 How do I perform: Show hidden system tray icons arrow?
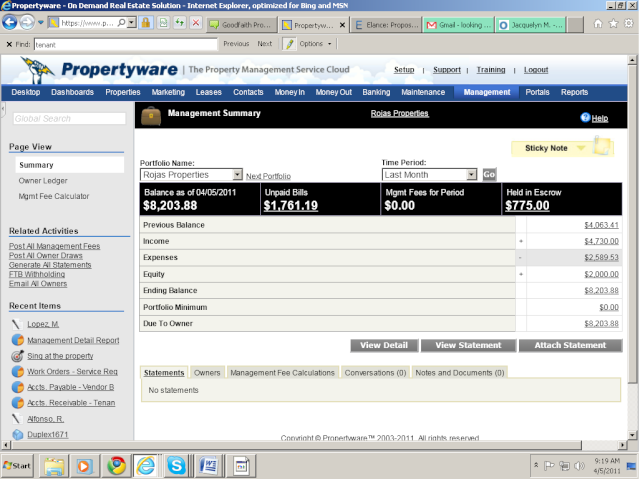tap(536, 465)
